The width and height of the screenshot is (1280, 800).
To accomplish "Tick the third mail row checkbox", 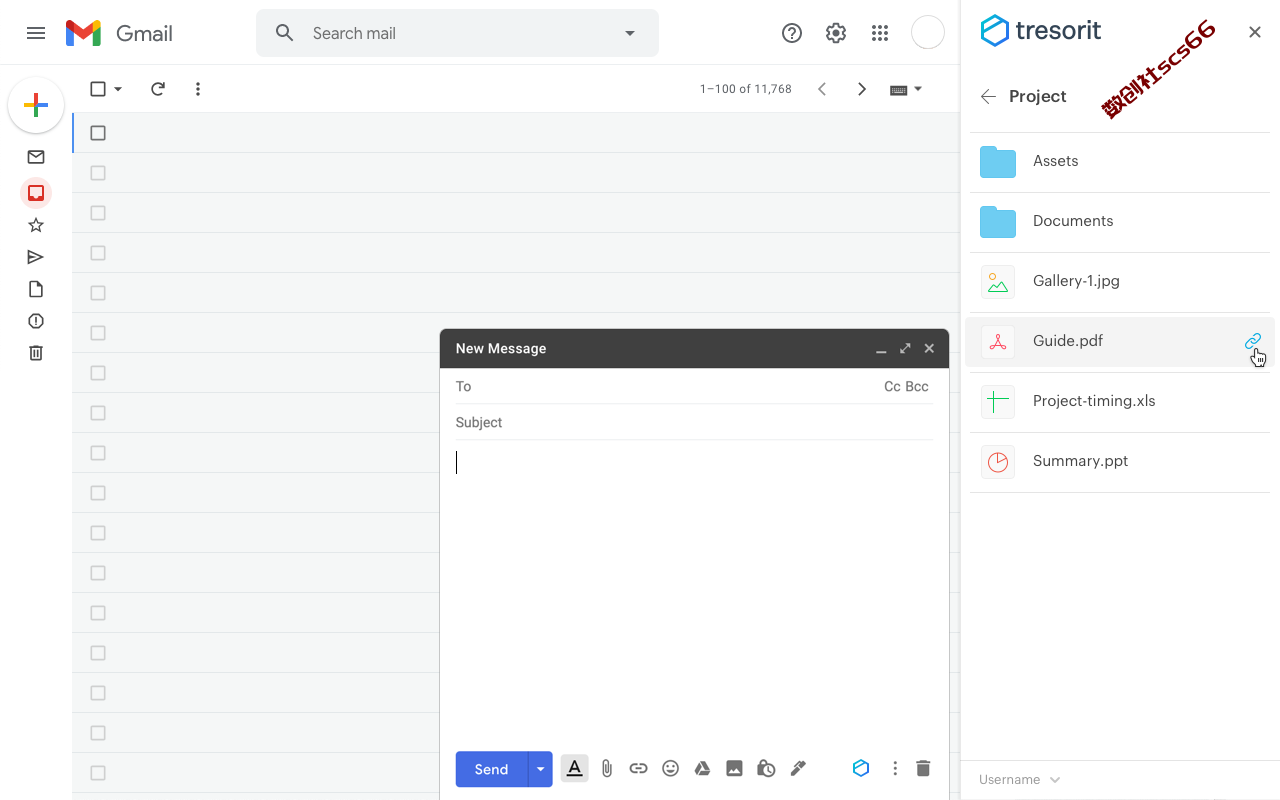I will click(x=98, y=213).
